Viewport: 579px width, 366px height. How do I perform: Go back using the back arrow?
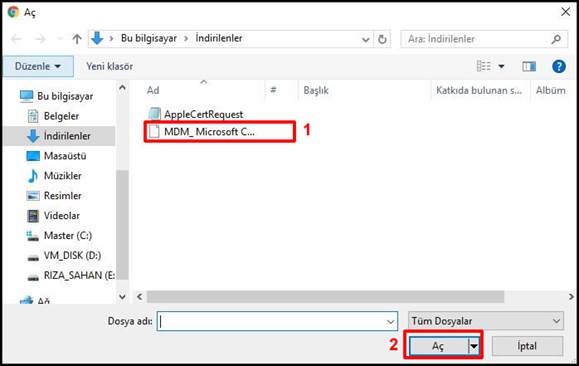point(17,39)
